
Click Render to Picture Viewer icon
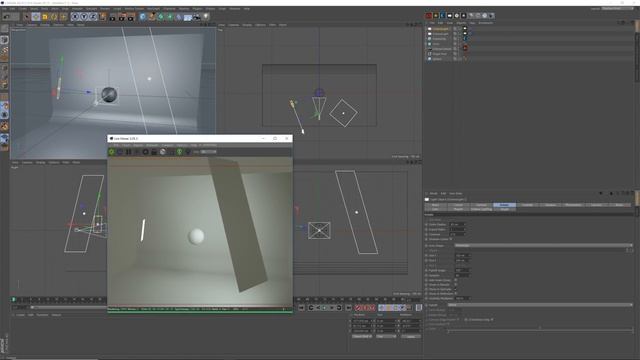pos(122,18)
